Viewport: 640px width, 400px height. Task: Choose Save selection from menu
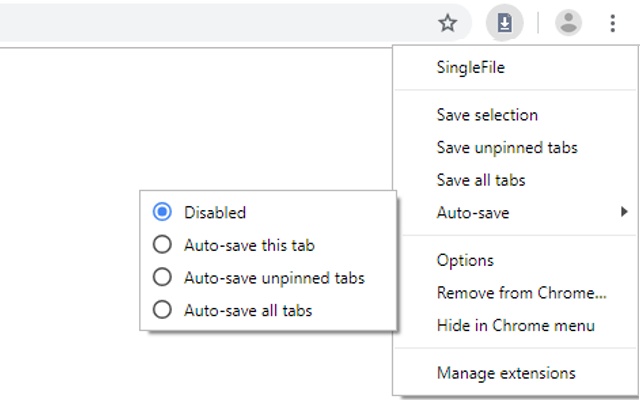point(487,115)
